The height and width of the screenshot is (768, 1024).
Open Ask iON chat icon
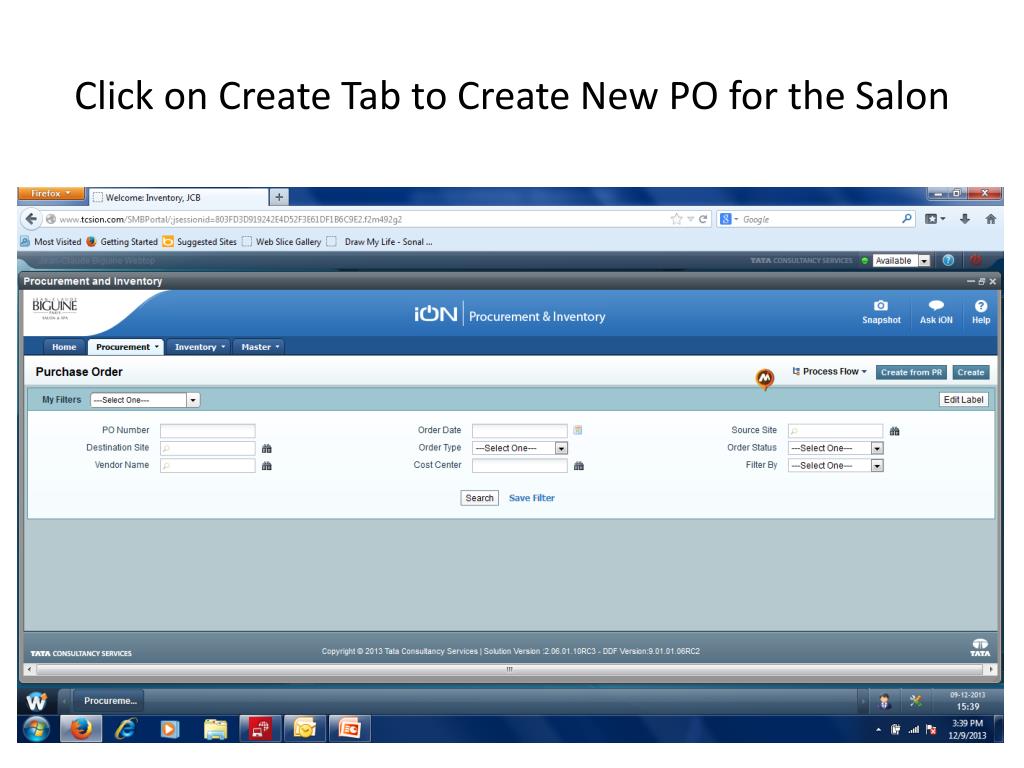click(x=936, y=306)
